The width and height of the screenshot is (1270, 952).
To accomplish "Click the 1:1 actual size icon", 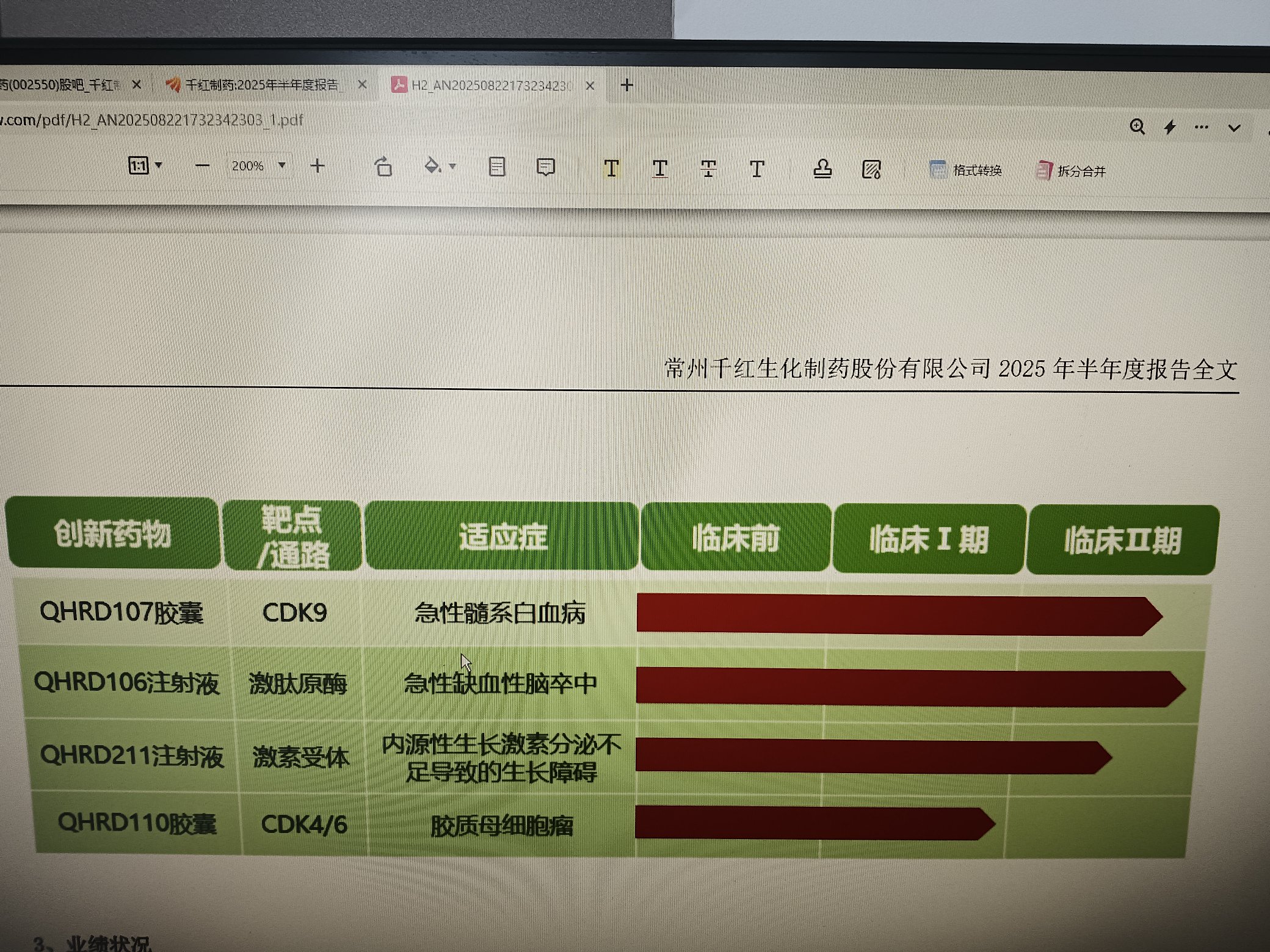I will point(139,165).
